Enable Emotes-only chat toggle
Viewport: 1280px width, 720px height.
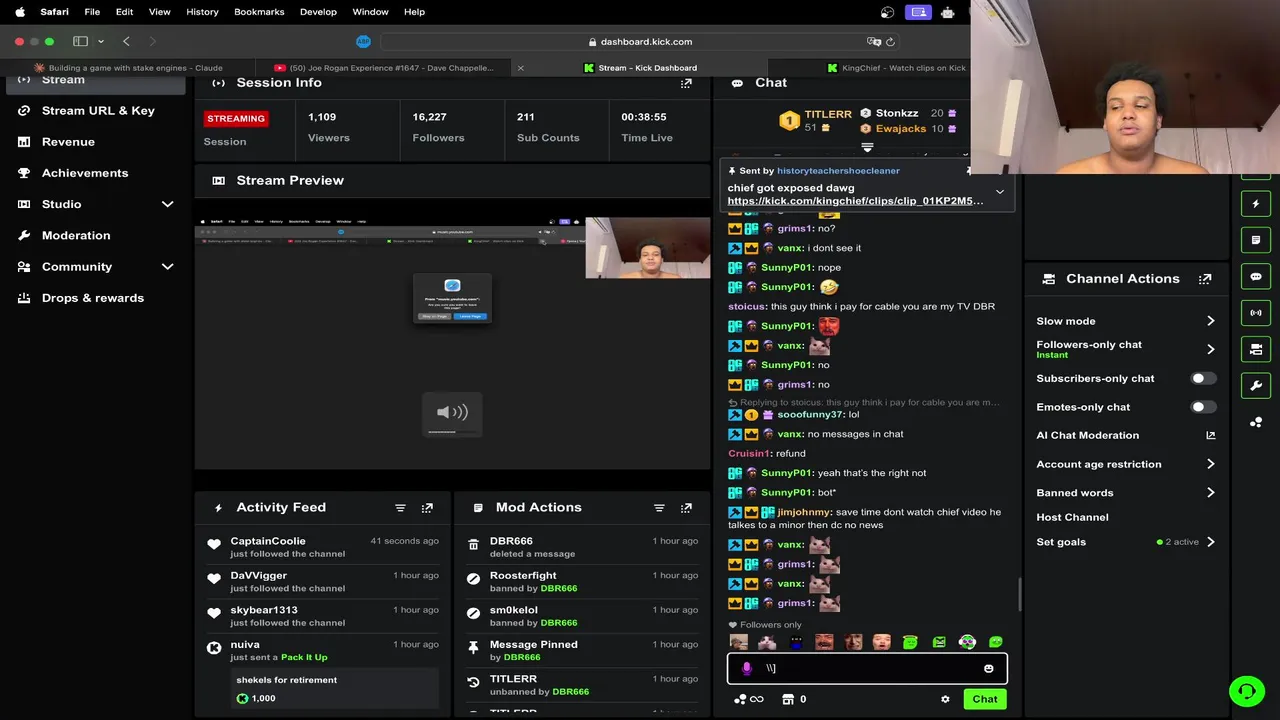[x=1204, y=407]
